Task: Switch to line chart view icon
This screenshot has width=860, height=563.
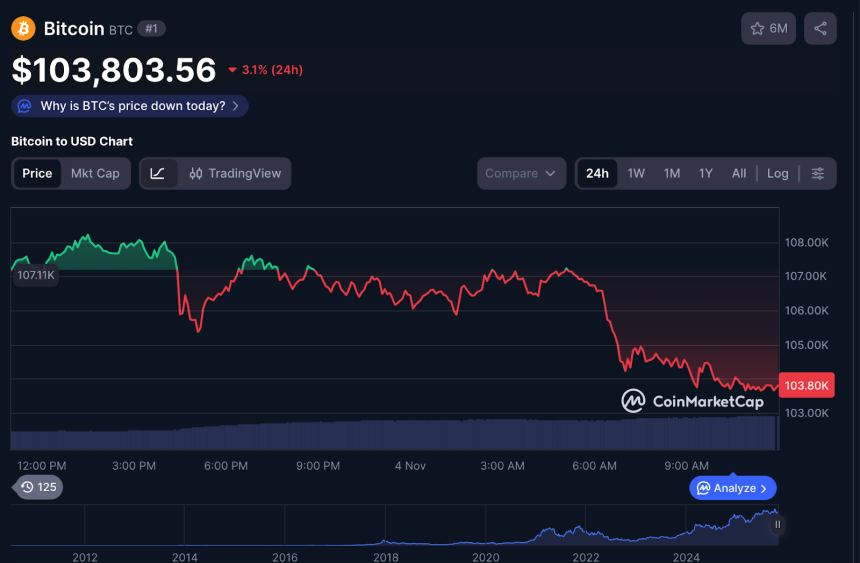Action: (x=158, y=173)
